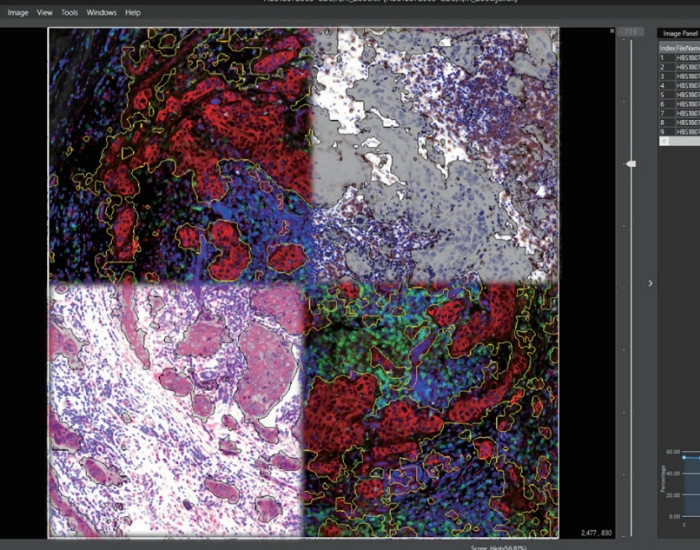Image resolution: width=700 pixels, height=550 pixels.
Task: Expand the side panel with the chevron arrow
Action: point(650,283)
